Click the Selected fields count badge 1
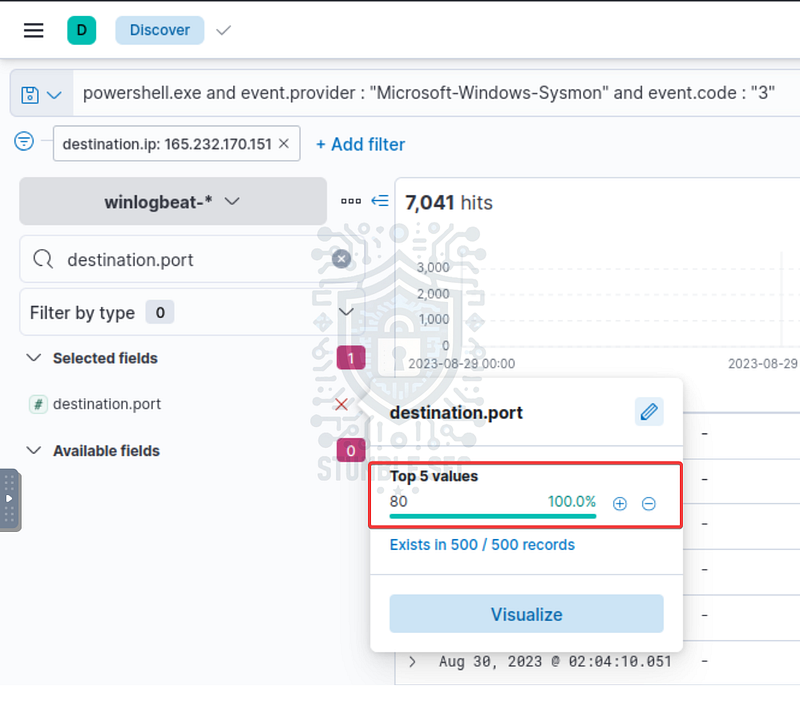Viewport: 800px width, 709px height. (351, 358)
